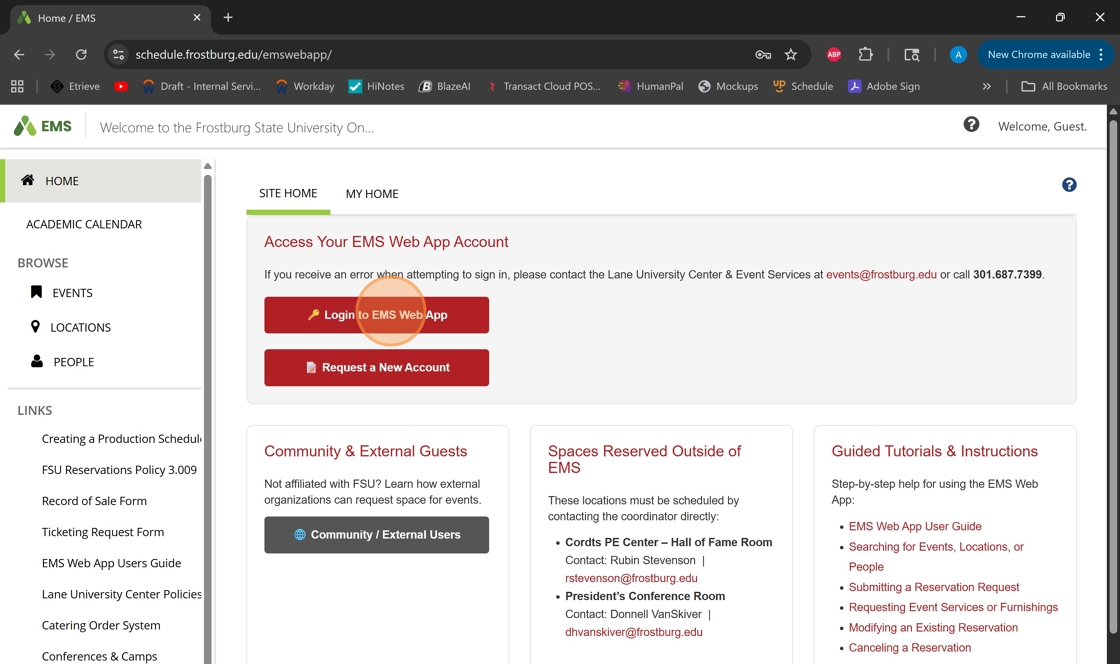Viewport: 1120px width, 664px height.
Task: View site information icon in address bar
Action: pyautogui.click(x=119, y=54)
